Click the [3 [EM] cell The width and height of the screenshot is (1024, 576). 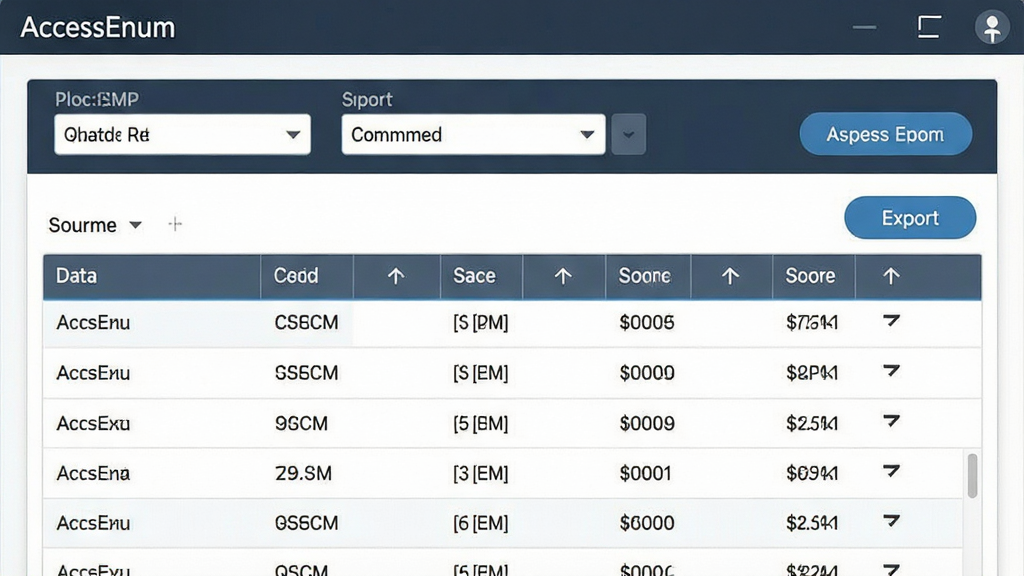[x=481, y=473]
